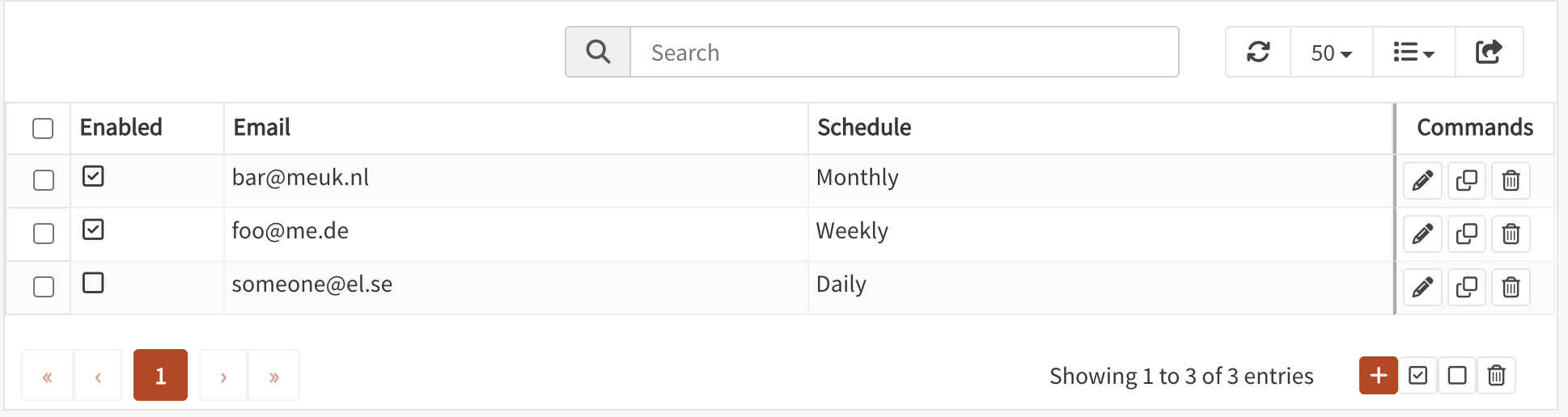The image size is (1568, 417).
Task: Toggle enabled state for someone@el.se
Action: tap(93, 283)
